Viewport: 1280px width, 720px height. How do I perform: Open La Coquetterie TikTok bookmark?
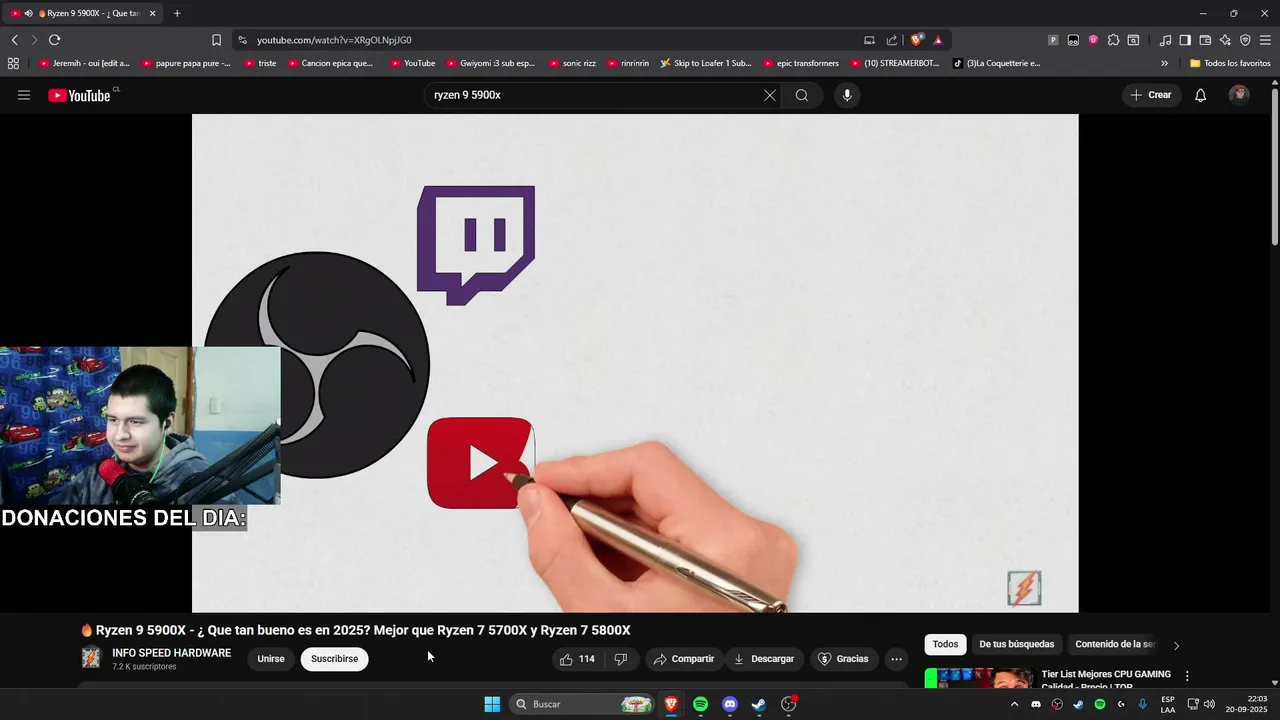tap(997, 63)
